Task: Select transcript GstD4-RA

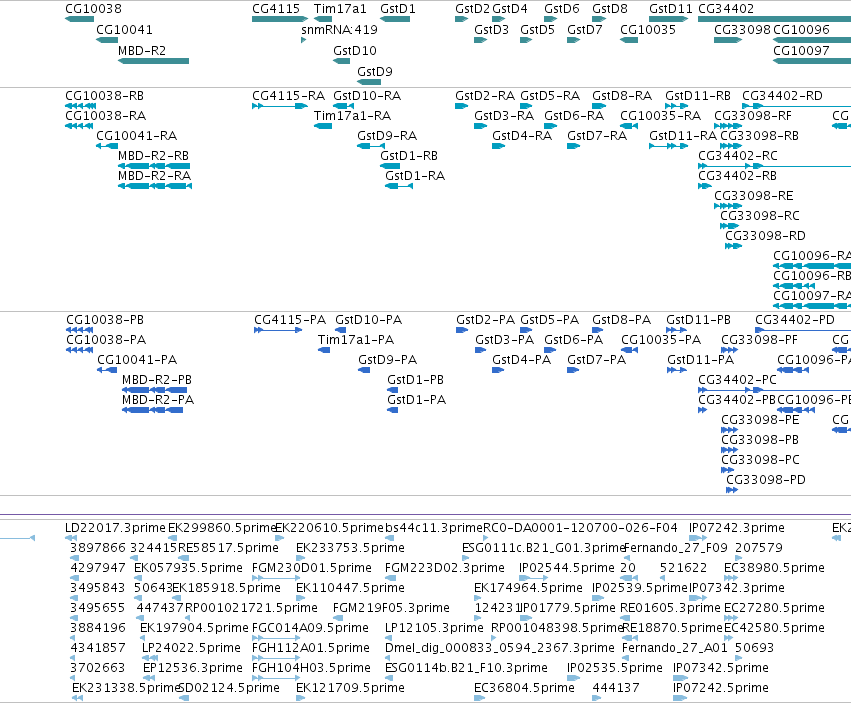Action: pyautogui.click(x=522, y=136)
